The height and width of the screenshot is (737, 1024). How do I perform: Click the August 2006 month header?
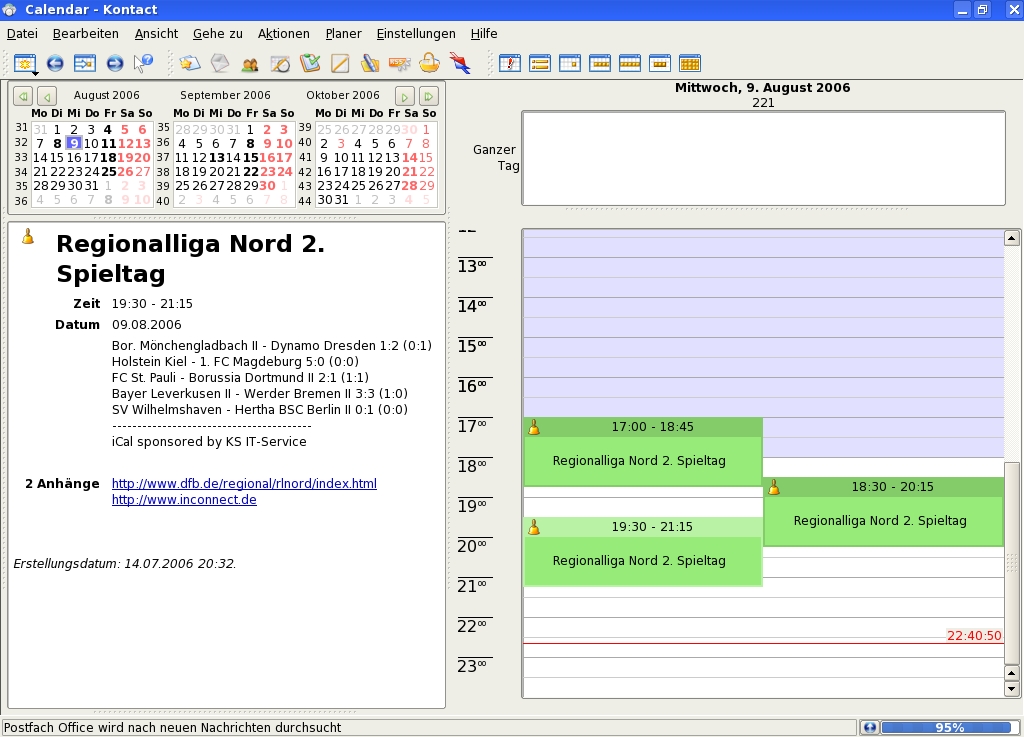(x=106, y=95)
